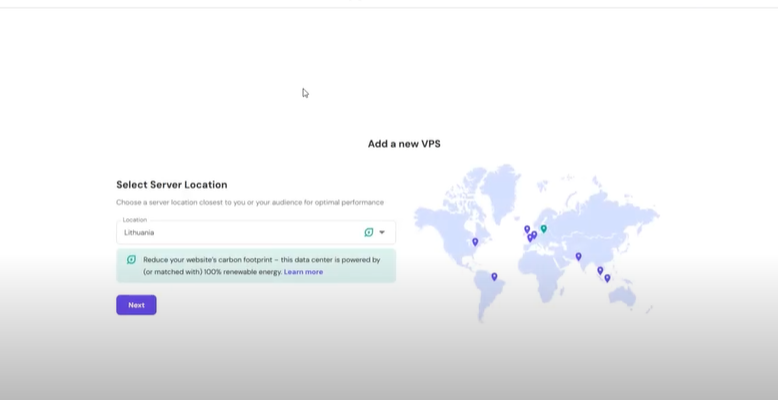Click the 'Add a new VPS' heading
This screenshot has height=400, width=778.
(x=404, y=144)
